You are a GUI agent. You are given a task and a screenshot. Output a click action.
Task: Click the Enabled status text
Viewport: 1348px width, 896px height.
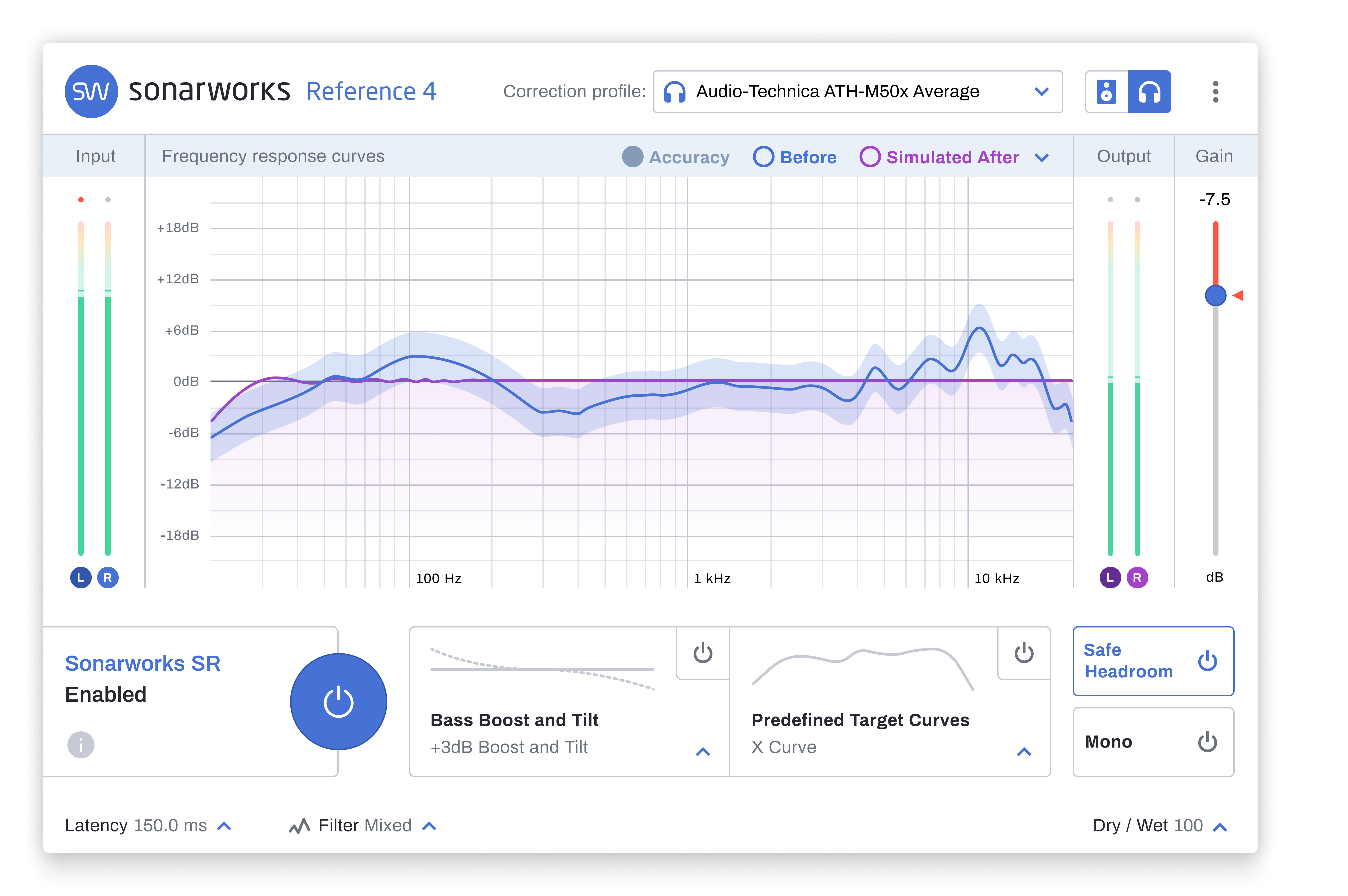point(106,694)
